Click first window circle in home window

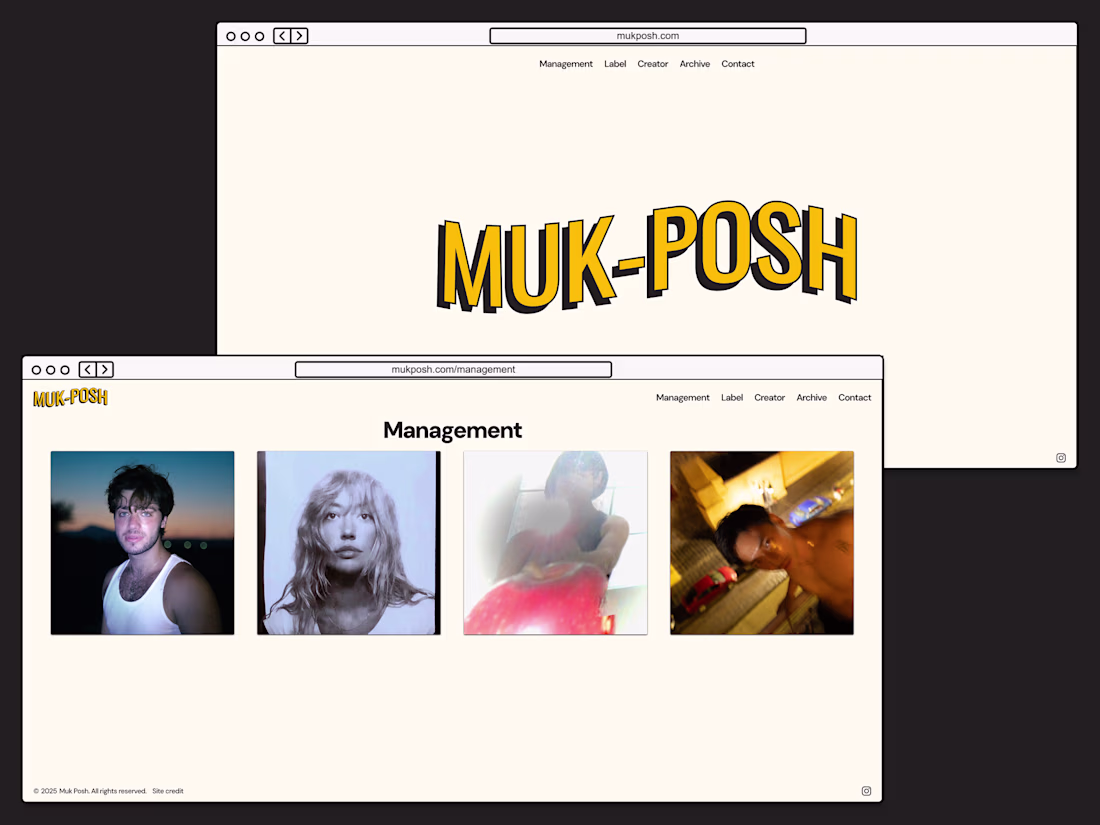[x=231, y=36]
